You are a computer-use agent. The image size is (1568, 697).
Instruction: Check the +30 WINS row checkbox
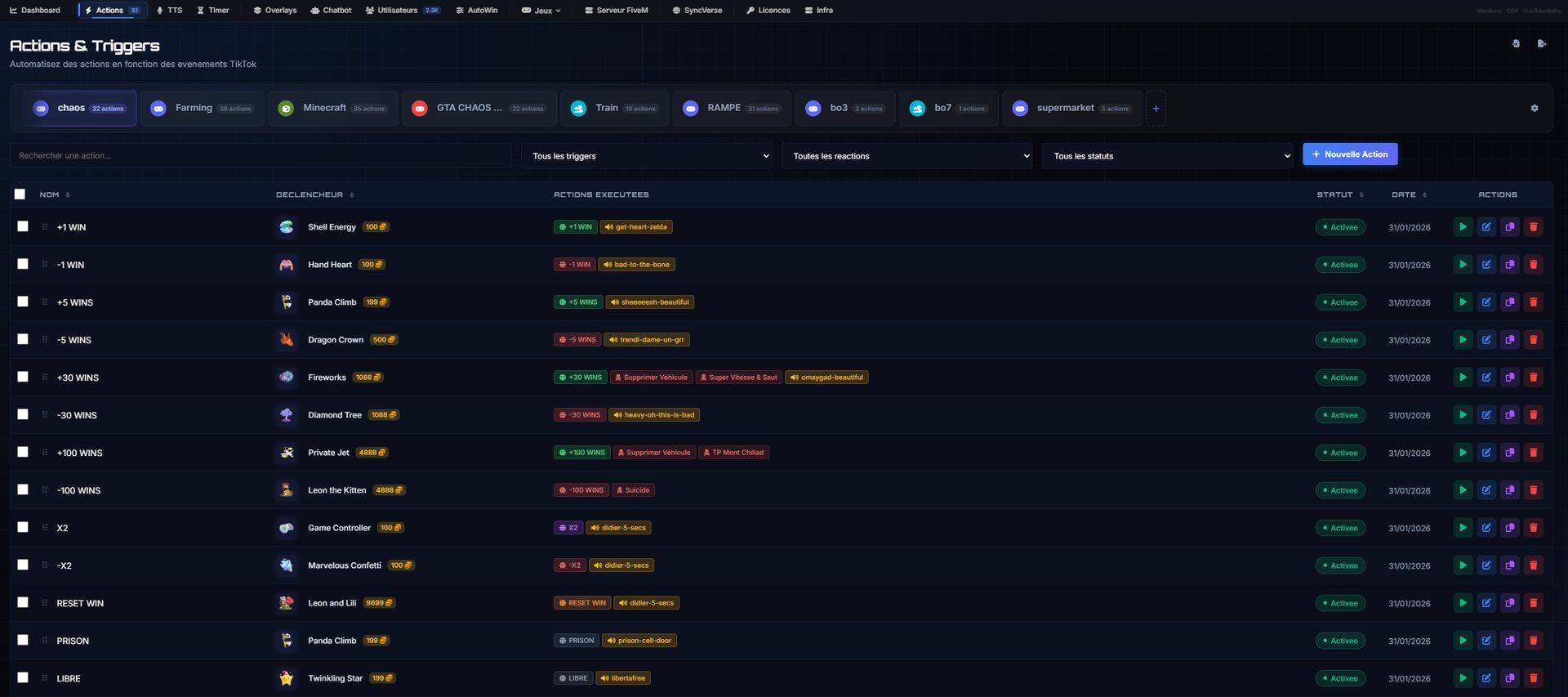coord(23,377)
